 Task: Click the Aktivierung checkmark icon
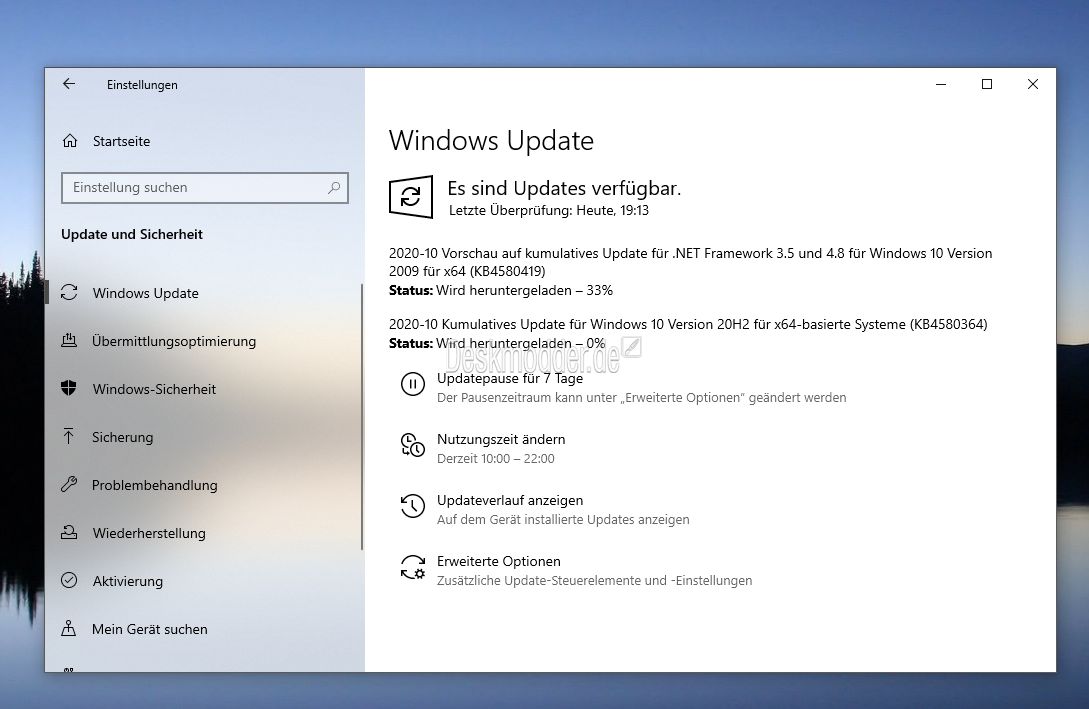point(69,581)
